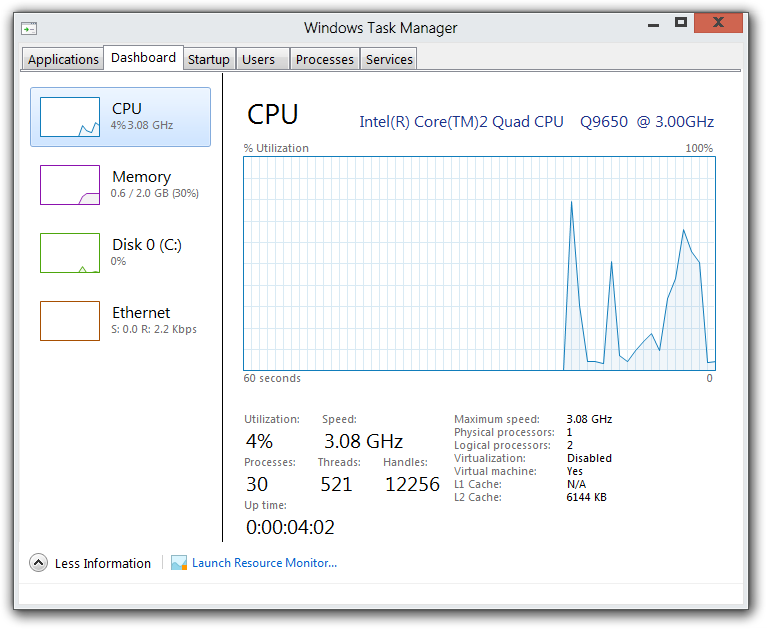Click the Ethernet entry label in sidebar

(x=141, y=313)
